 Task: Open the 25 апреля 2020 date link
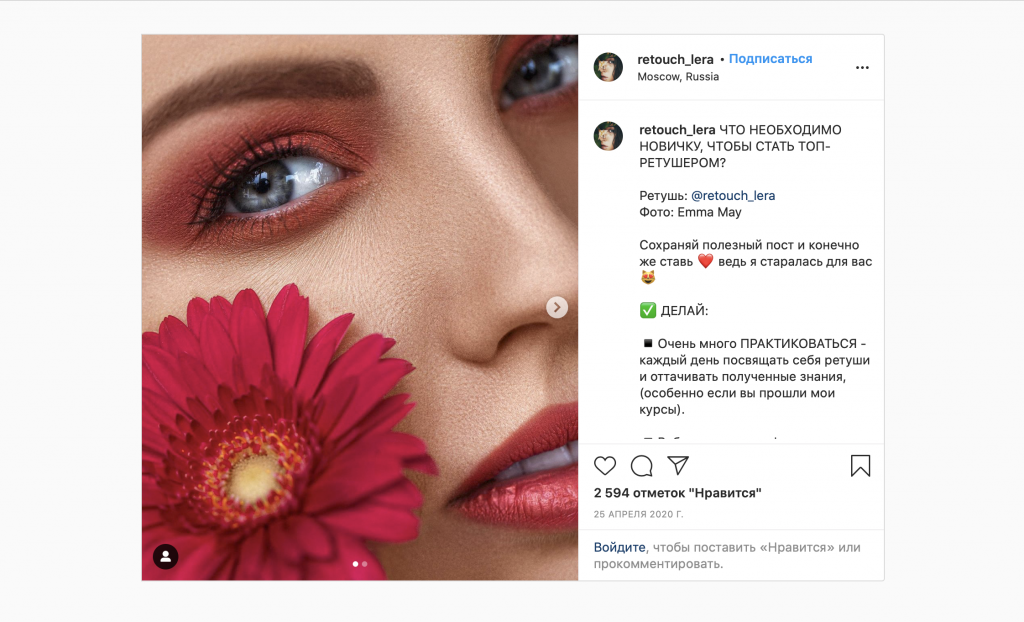(638, 514)
